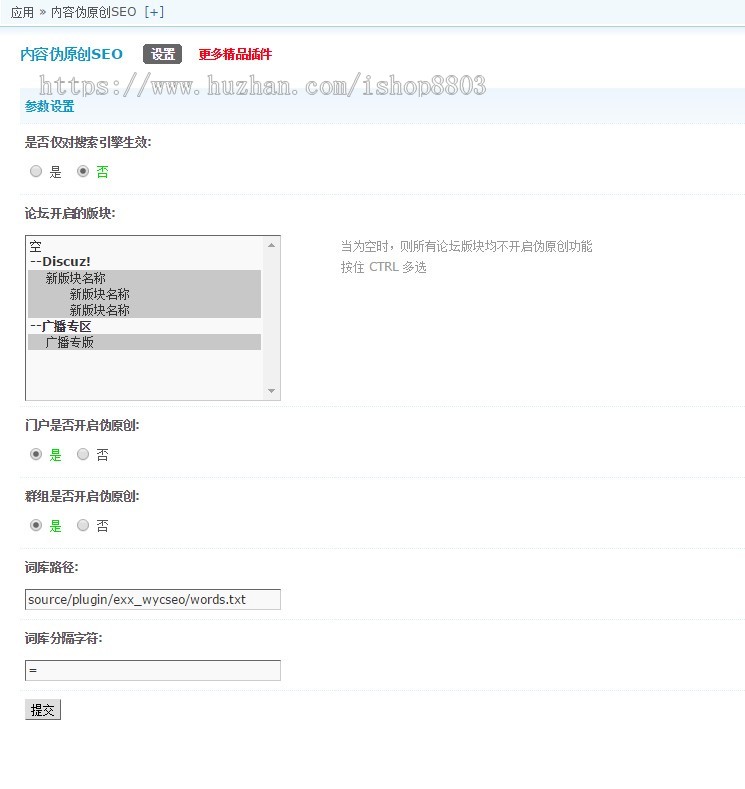Select 是 for 是否仅对搜索引擎生效
The image size is (745, 789).
click(x=36, y=172)
